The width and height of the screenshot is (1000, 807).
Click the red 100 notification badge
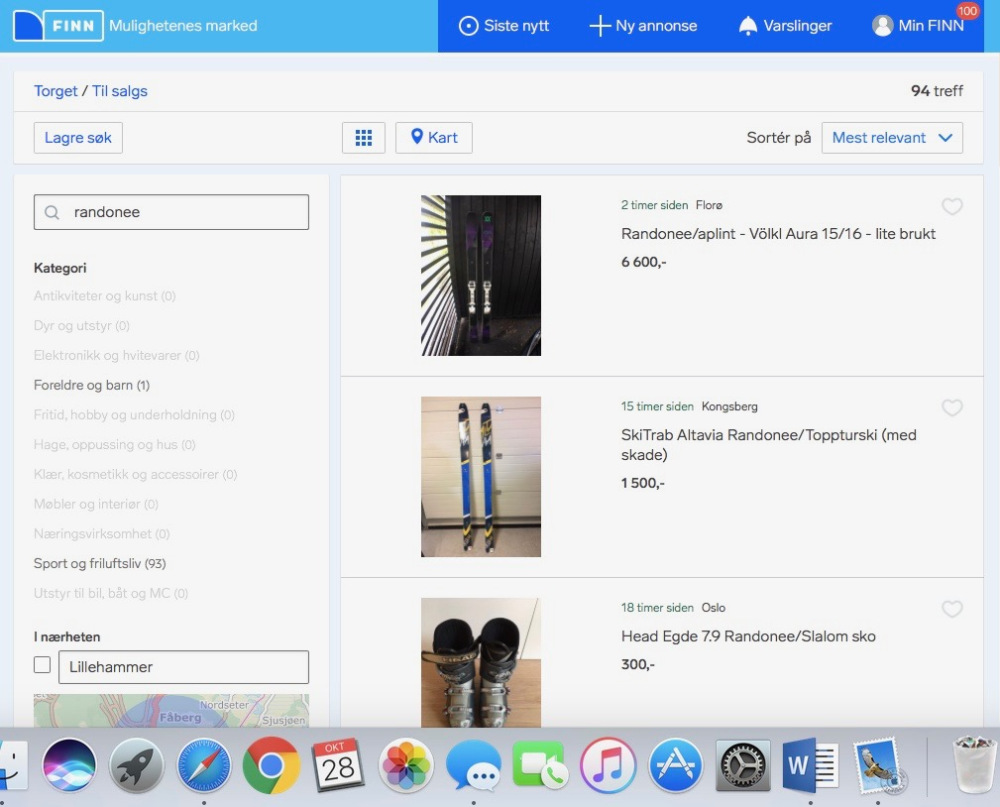967,11
